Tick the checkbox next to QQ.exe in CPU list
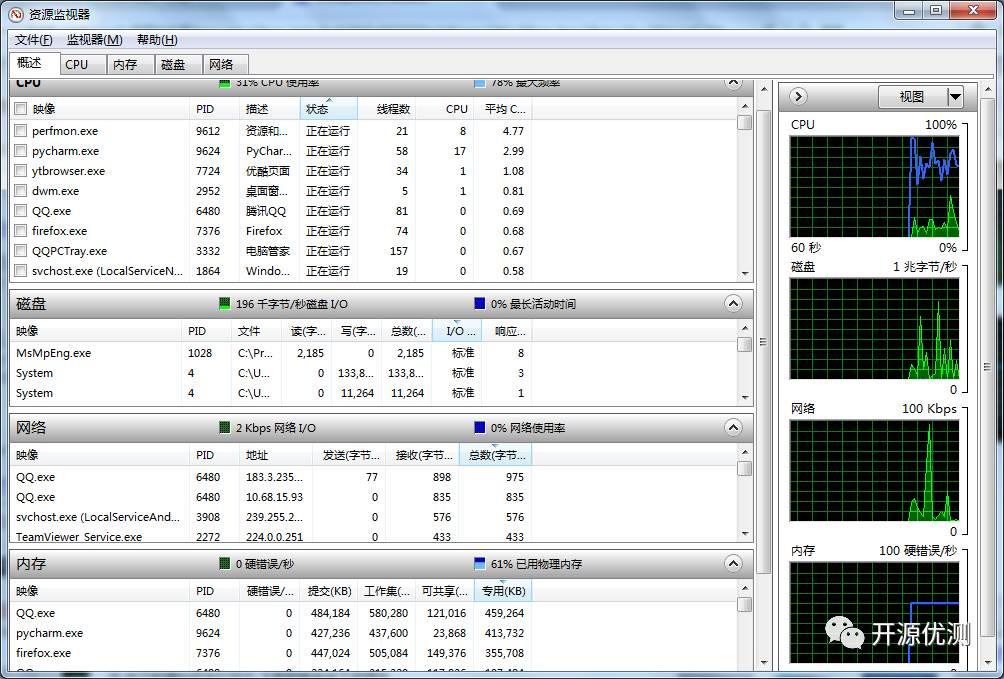This screenshot has height=679, width=1004. coord(20,211)
